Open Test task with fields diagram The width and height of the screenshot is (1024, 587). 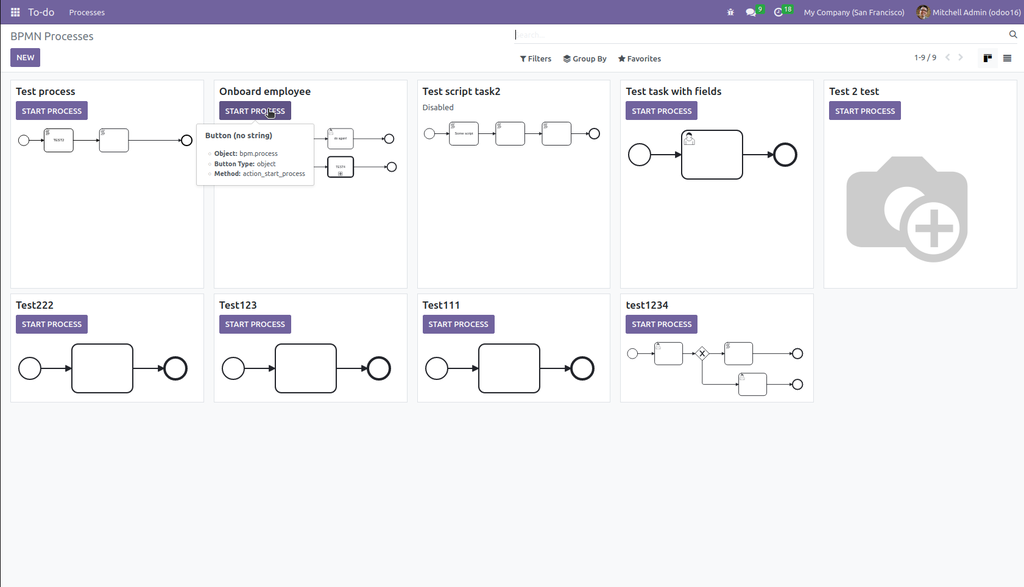pos(712,155)
